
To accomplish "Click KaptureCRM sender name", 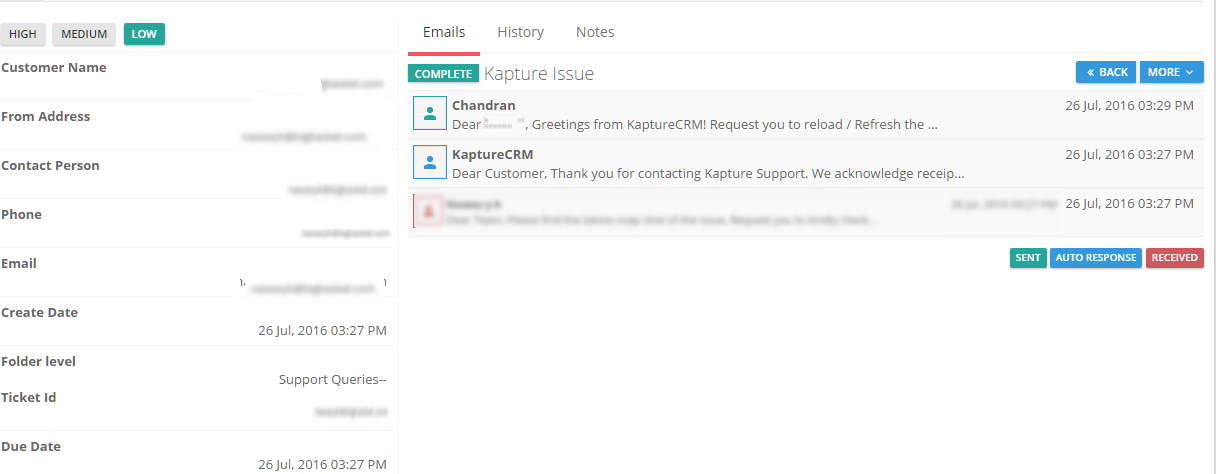I will (x=493, y=155).
